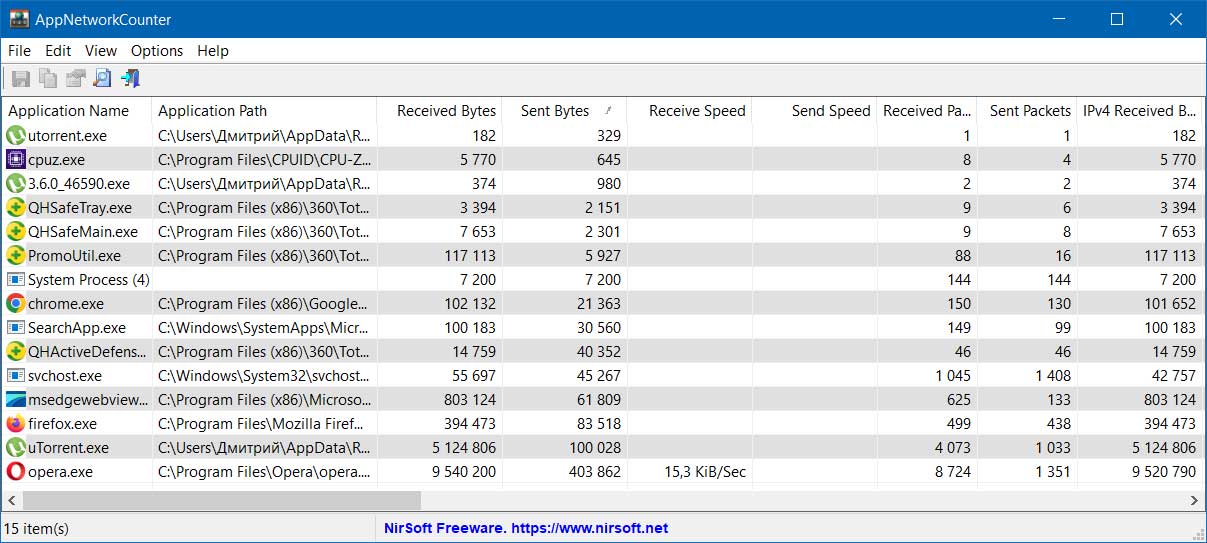Click the scrollbar left arrow
This screenshot has height=543, width=1207.
[x=13, y=499]
